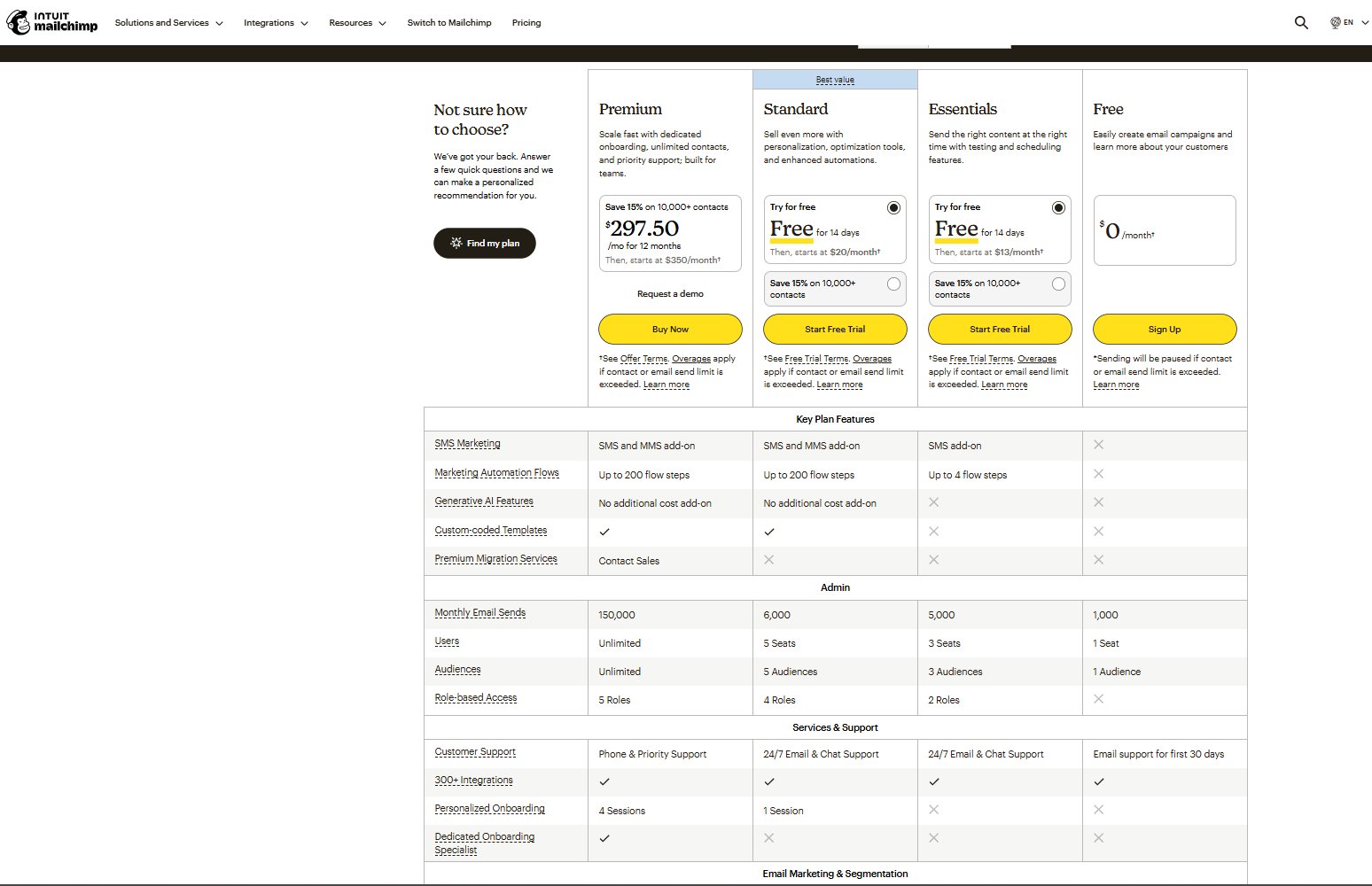Select the Premium price option box
Screen dimensions: 1372x886
[670, 233]
